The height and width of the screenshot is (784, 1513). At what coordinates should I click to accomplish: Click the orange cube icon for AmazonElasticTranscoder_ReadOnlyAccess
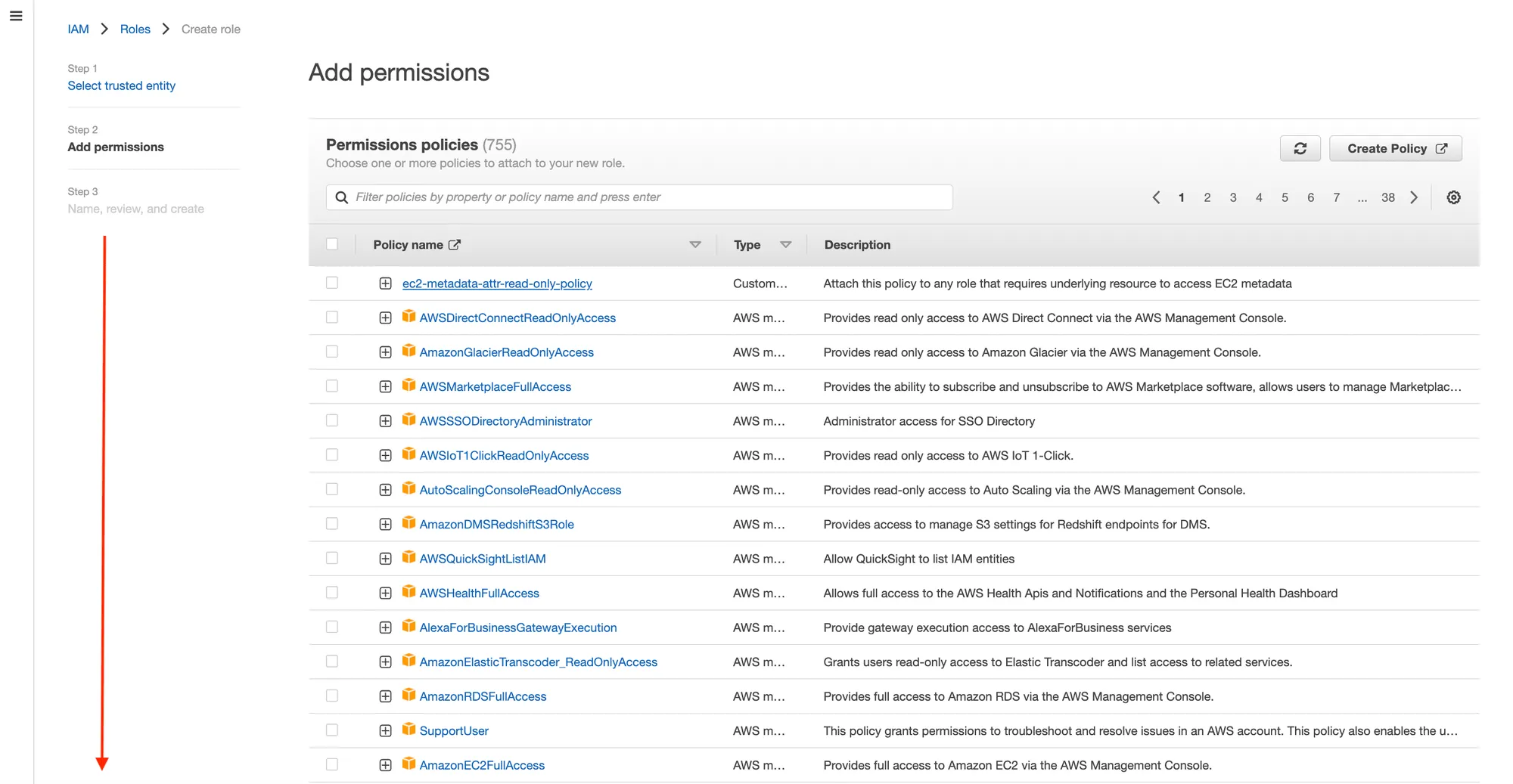tap(409, 660)
